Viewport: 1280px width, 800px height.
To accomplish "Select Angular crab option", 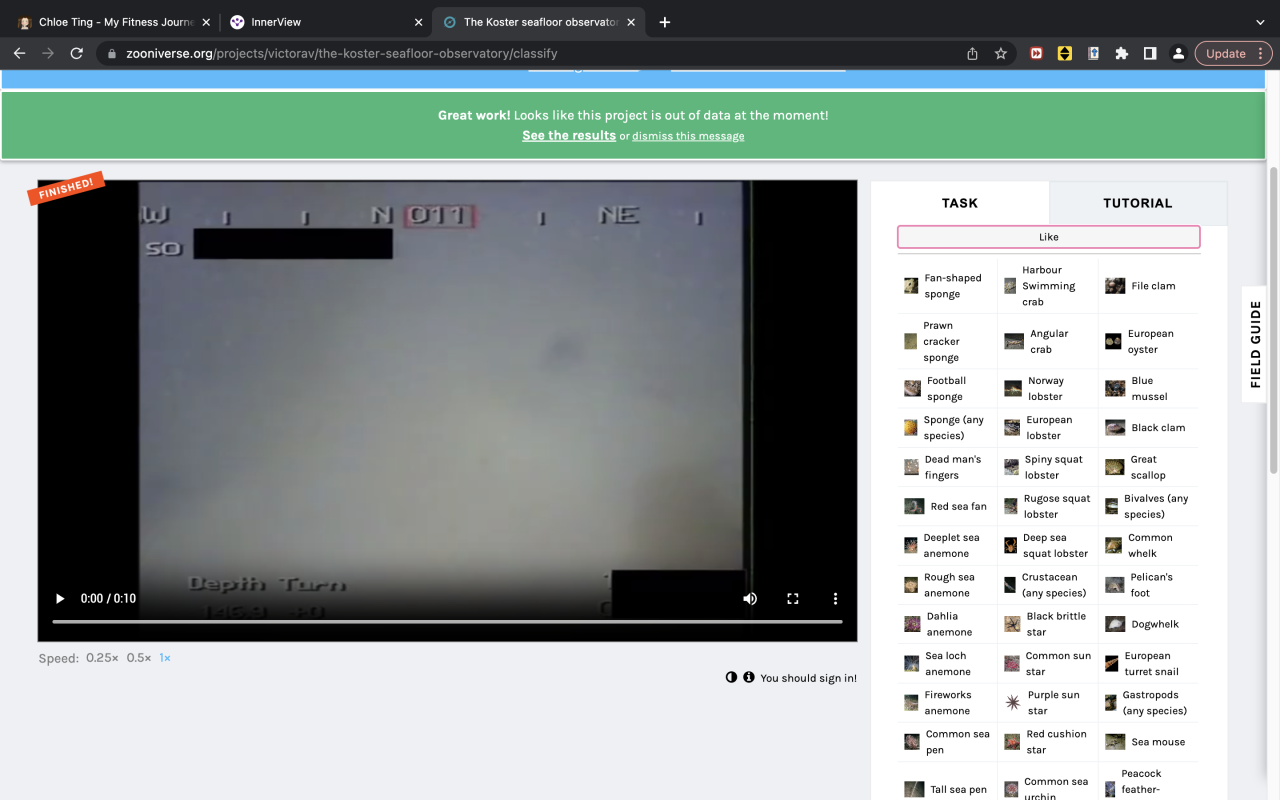I will [x=1048, y=341].
